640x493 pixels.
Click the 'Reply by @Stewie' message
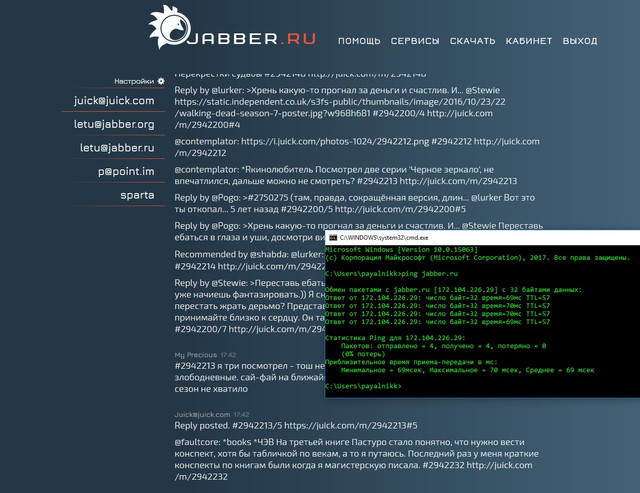coord(249,306)
